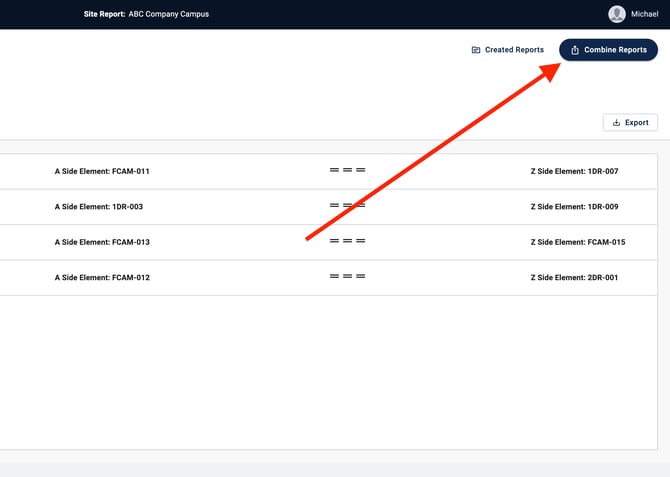Open the Michael account name
The height and width of the screenshot is (477, 670).
click(x=644, y=14)
